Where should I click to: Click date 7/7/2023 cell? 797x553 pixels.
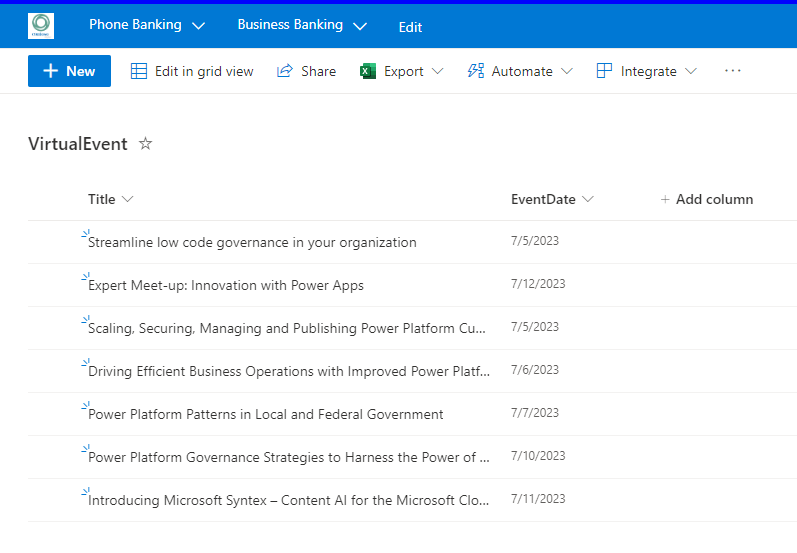(x=535, y=413)
